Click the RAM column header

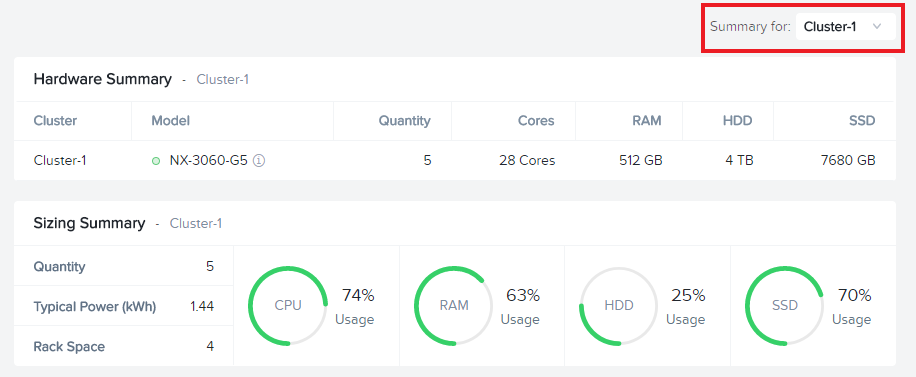(x=647, y=121)
